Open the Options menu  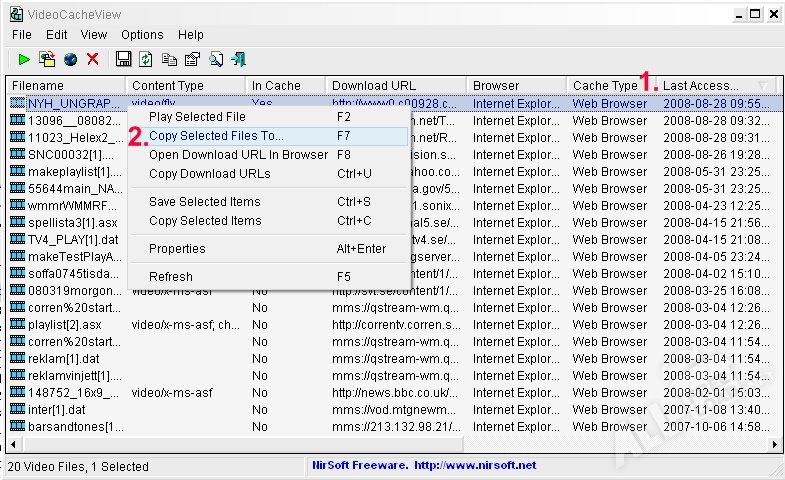[x=142, y=35]
